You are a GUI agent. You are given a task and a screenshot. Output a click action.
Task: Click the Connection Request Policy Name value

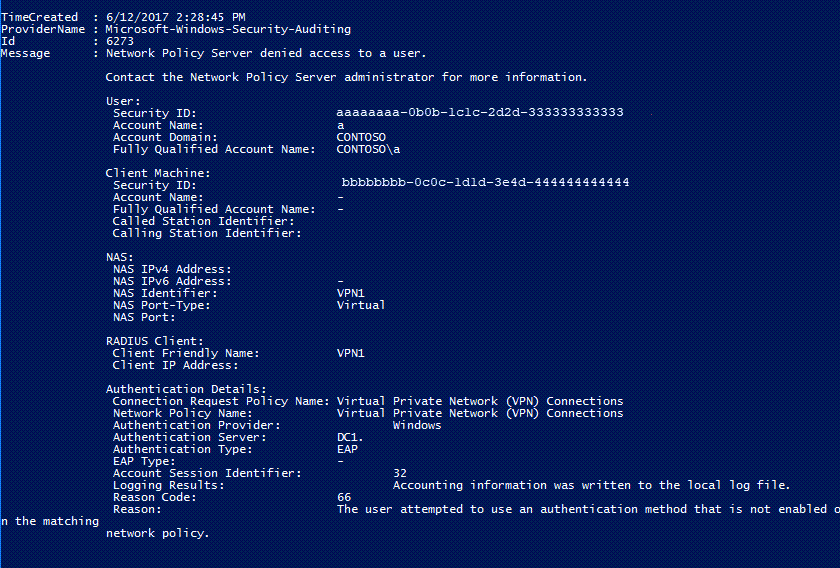pyautogui.click(x=480, y=401)
